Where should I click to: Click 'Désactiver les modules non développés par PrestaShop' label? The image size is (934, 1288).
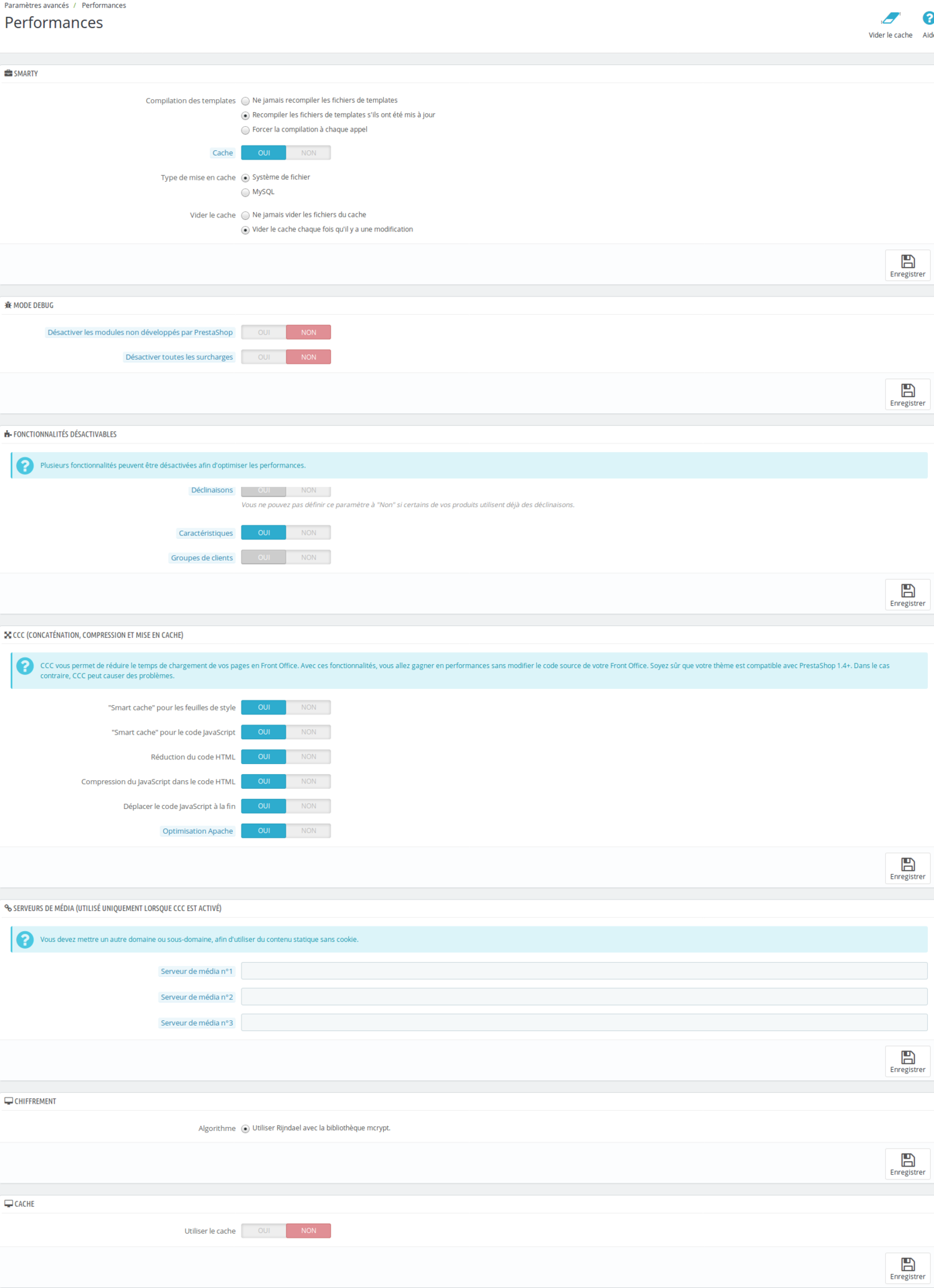click(x=140, y=332)
